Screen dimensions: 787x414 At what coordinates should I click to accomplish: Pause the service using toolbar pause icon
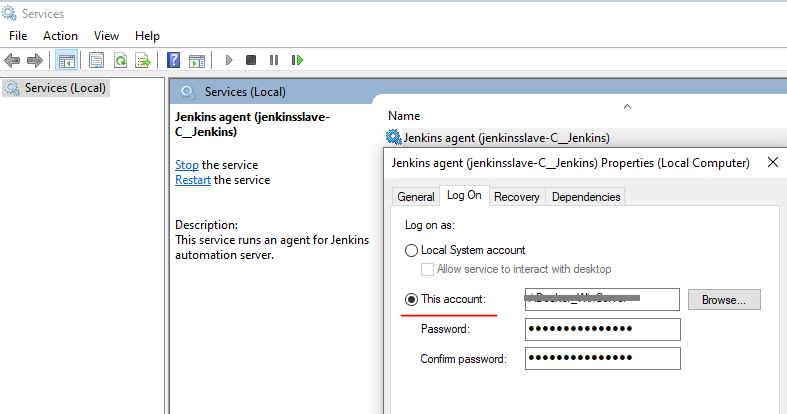coord(273,60)
